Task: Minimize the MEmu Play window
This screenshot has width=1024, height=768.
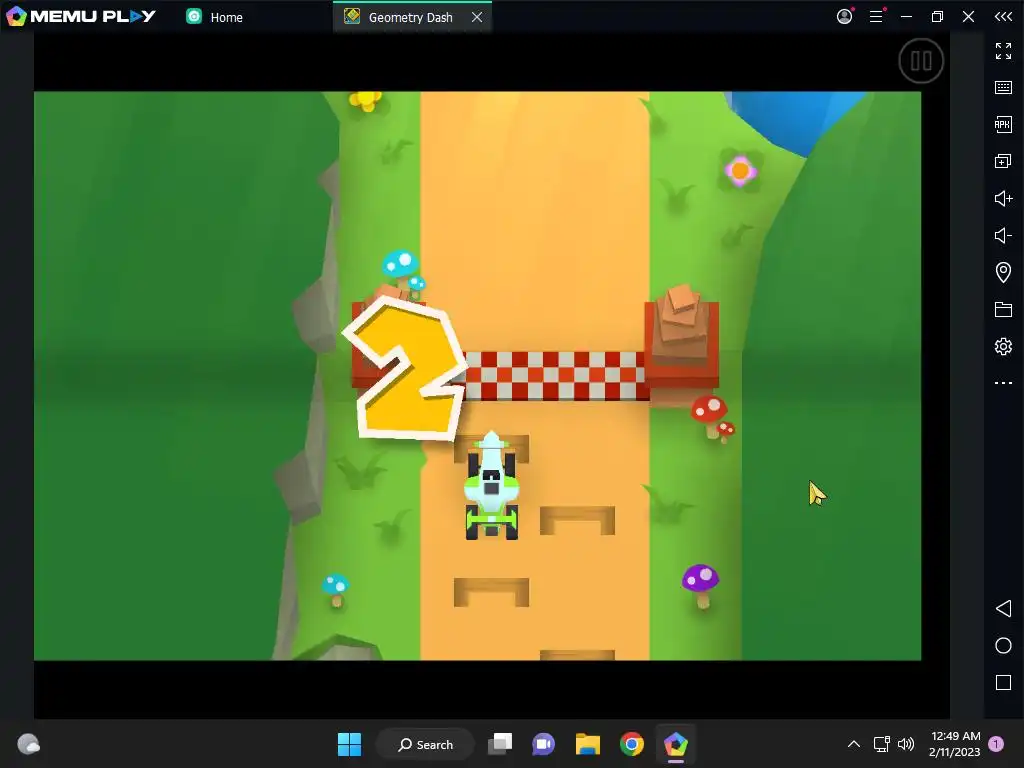Action: (906, 16)
